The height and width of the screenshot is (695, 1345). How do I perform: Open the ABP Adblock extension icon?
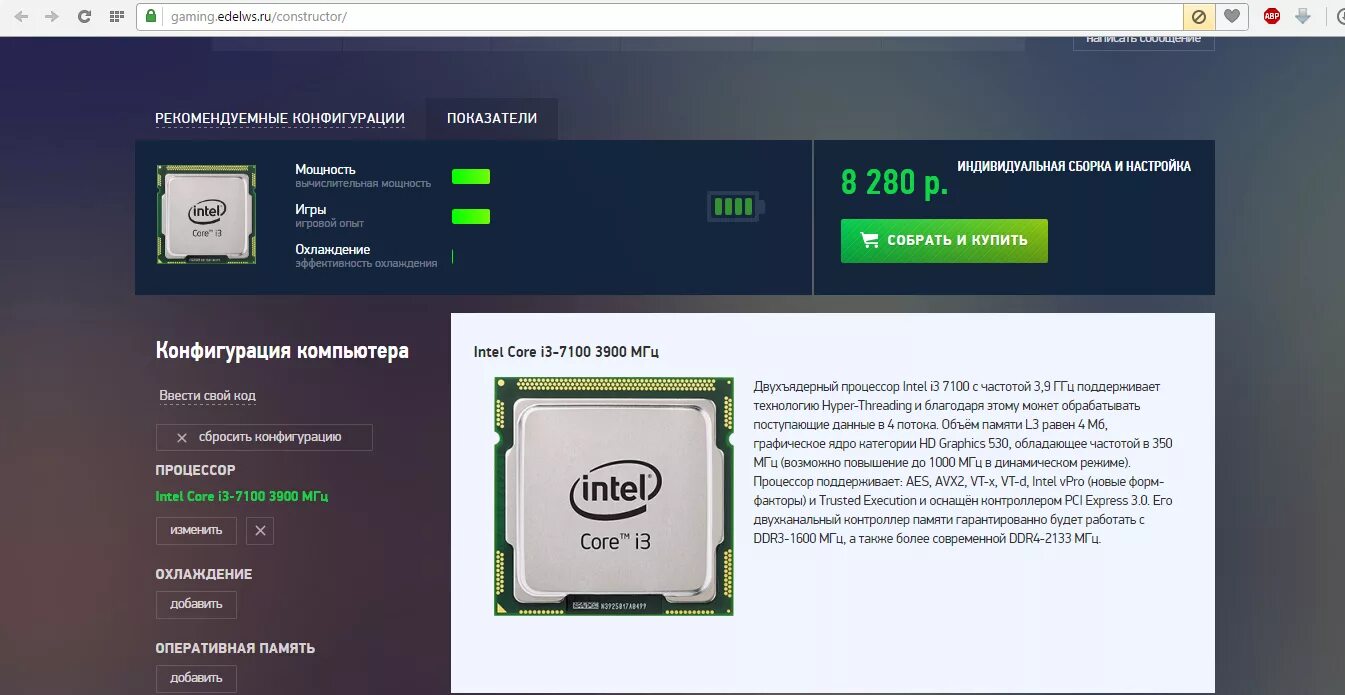1272,16
